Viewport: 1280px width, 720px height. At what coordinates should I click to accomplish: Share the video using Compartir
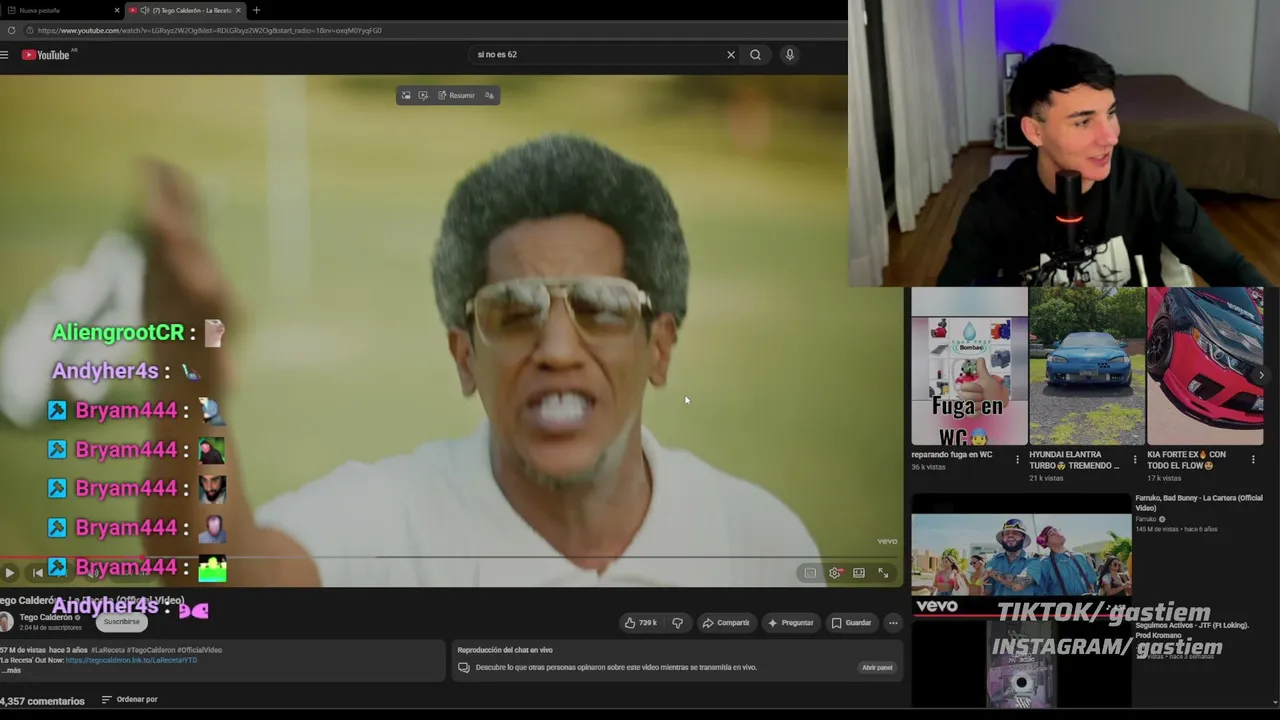(726, 623)
